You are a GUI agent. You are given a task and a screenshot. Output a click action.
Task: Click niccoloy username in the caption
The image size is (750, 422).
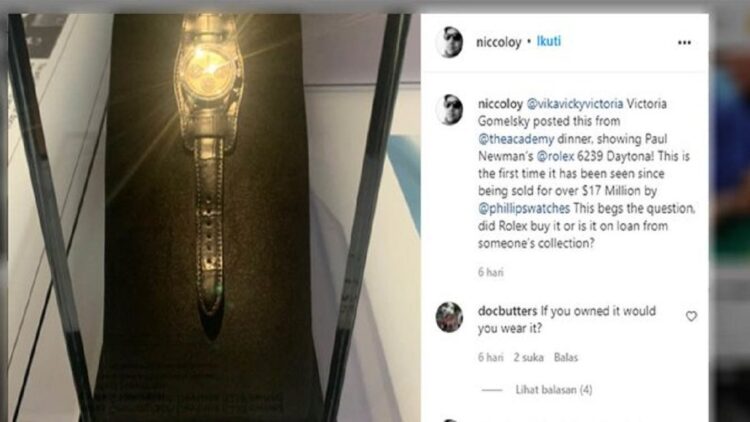pyautogui.click(x=500, y=104)
